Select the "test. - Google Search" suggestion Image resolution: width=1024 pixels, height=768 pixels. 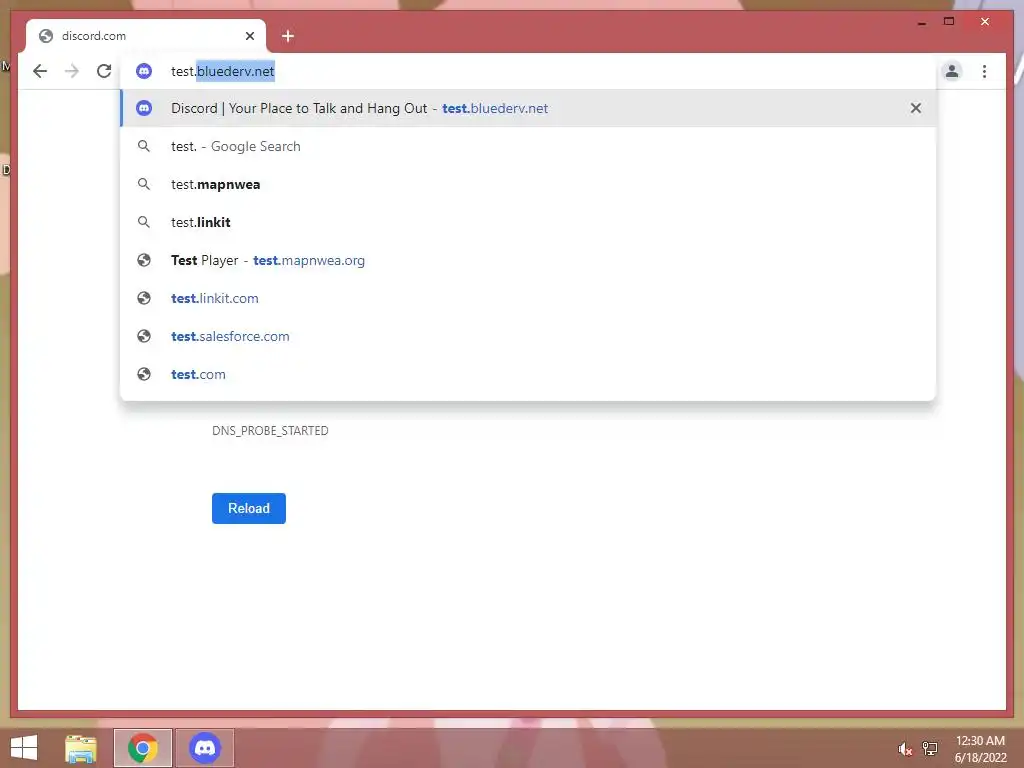[528, 146]
